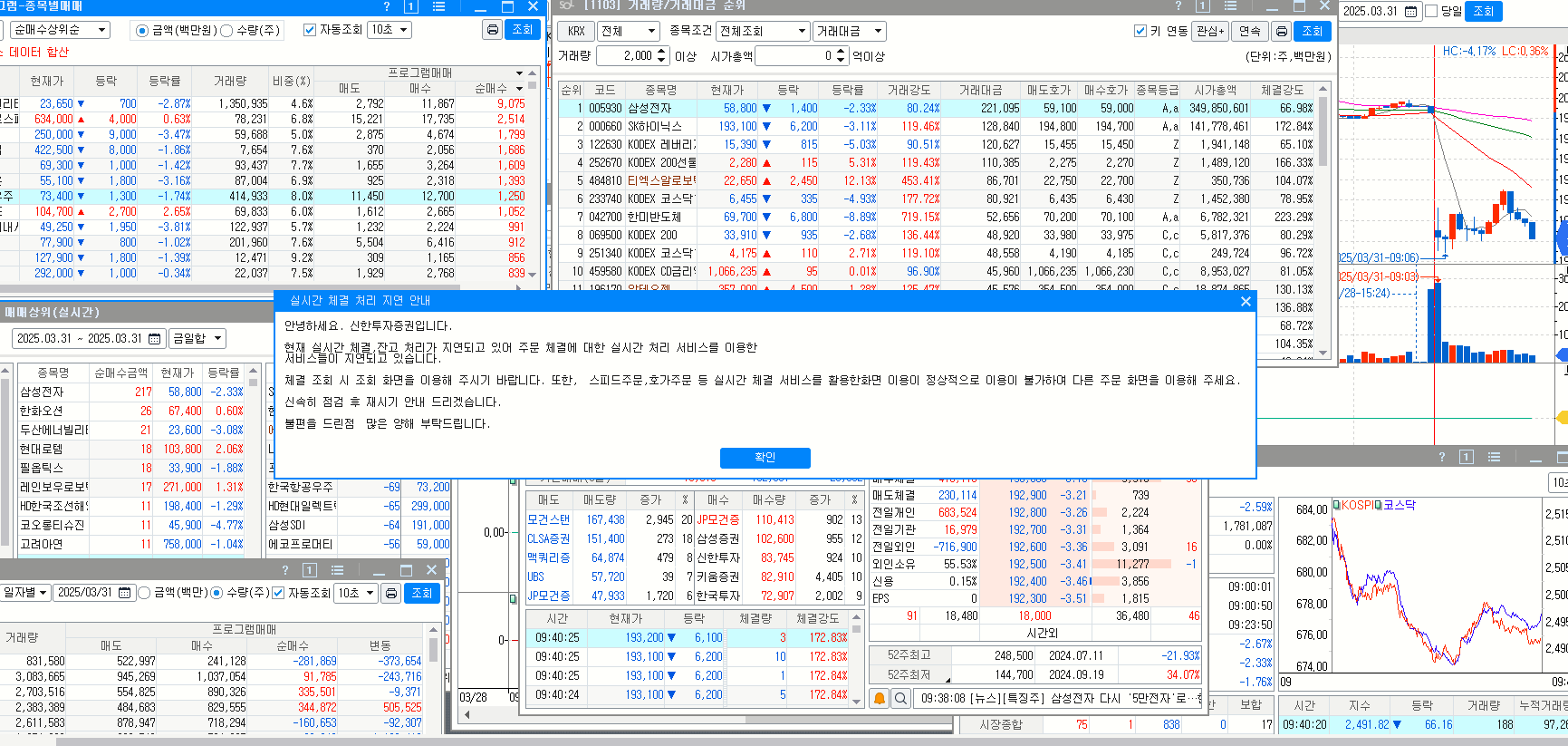Image resolution: width=1568 pixels, height=746 pixels.
Task: Toggle the 코스닥 legend checkbox in index chart
Action: pyautogui.click(x=1378, y=505)
